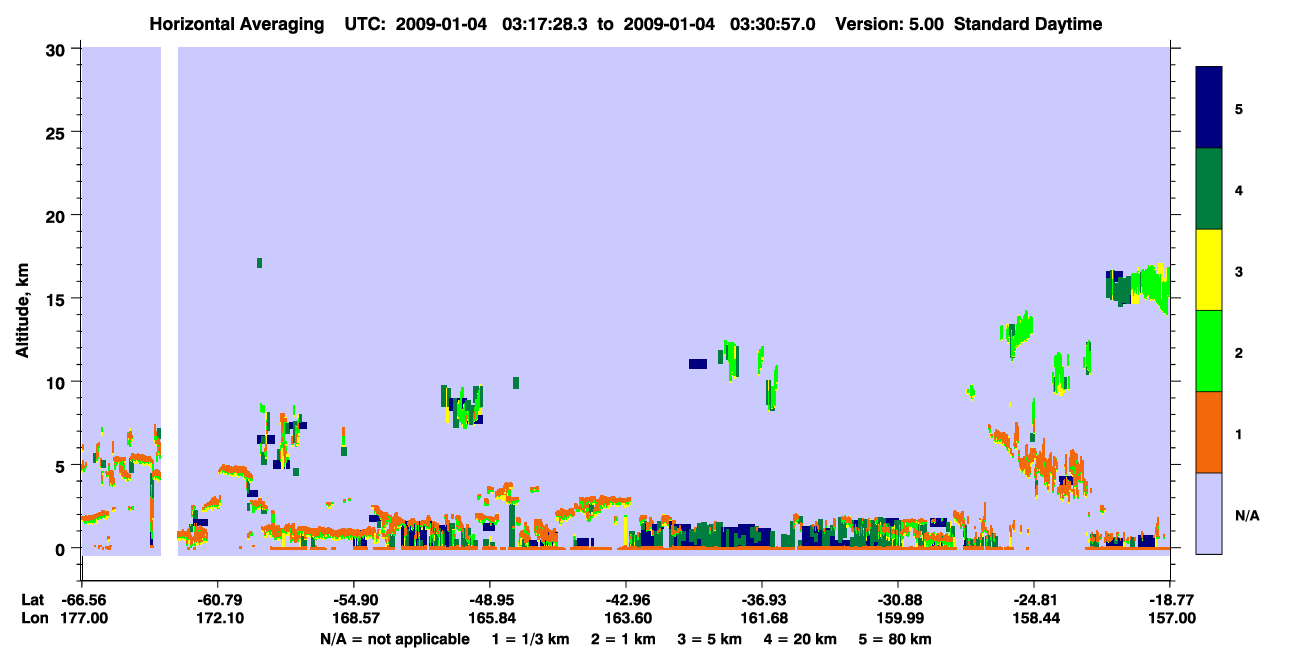The image size is (1300, 667).
Task: Click the longitude value 172.10
Action: tap(218, 619)
